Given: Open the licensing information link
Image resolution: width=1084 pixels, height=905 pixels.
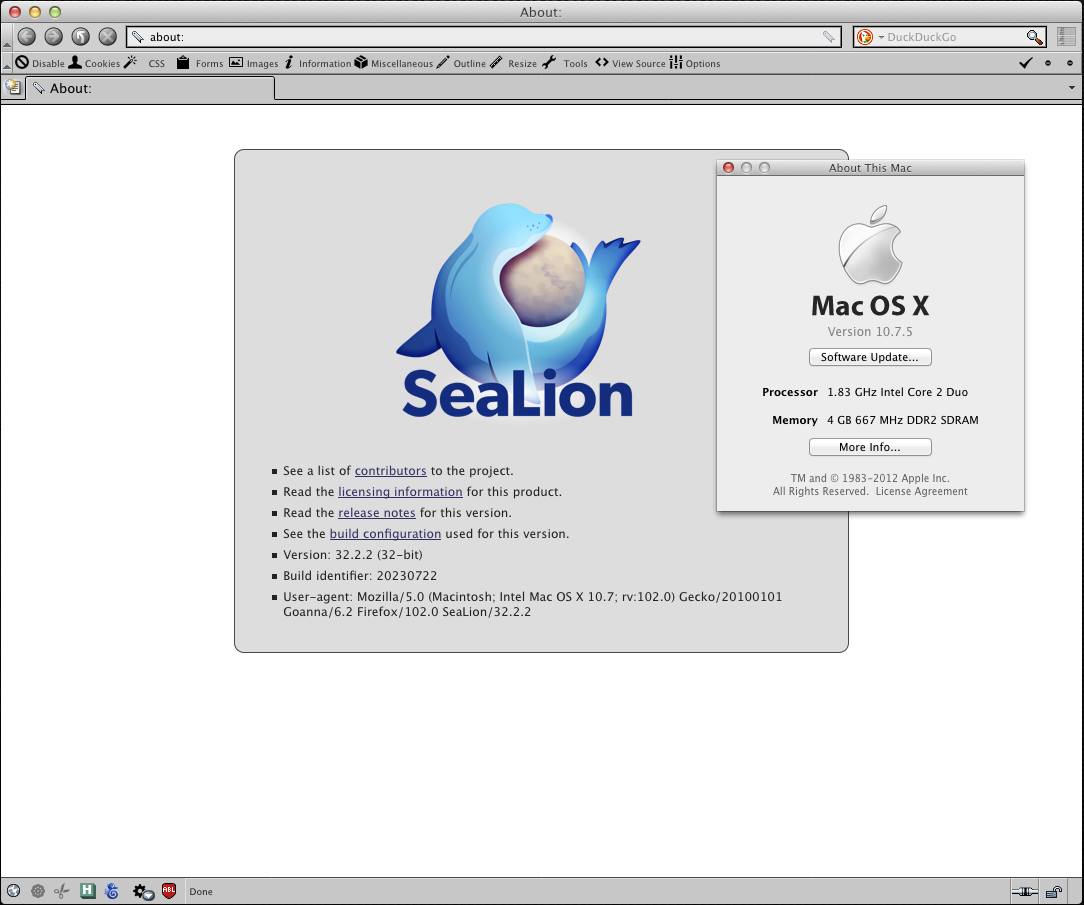Looking at the screenshot, I should tap(400, 492).
